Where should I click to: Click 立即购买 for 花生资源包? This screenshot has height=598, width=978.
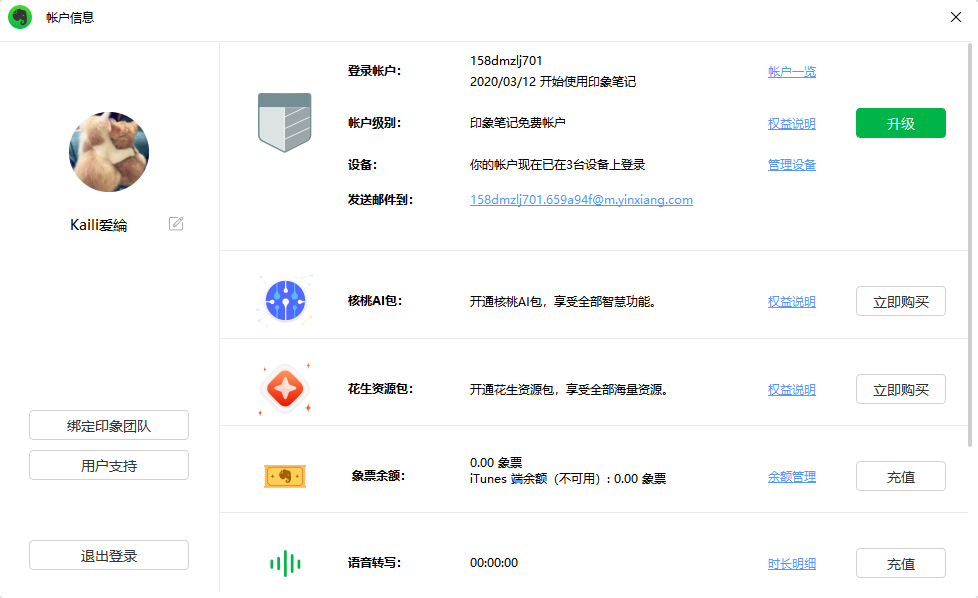[901, 389]
